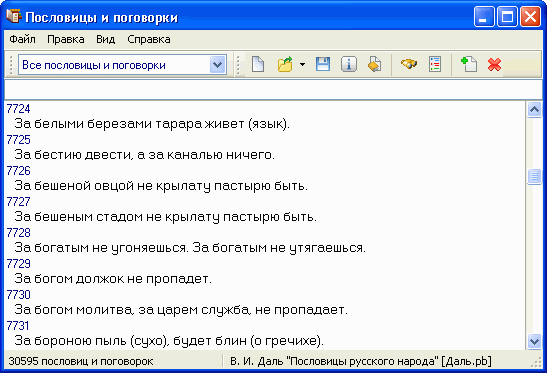Select proverb number 7731

pos(18,326)
